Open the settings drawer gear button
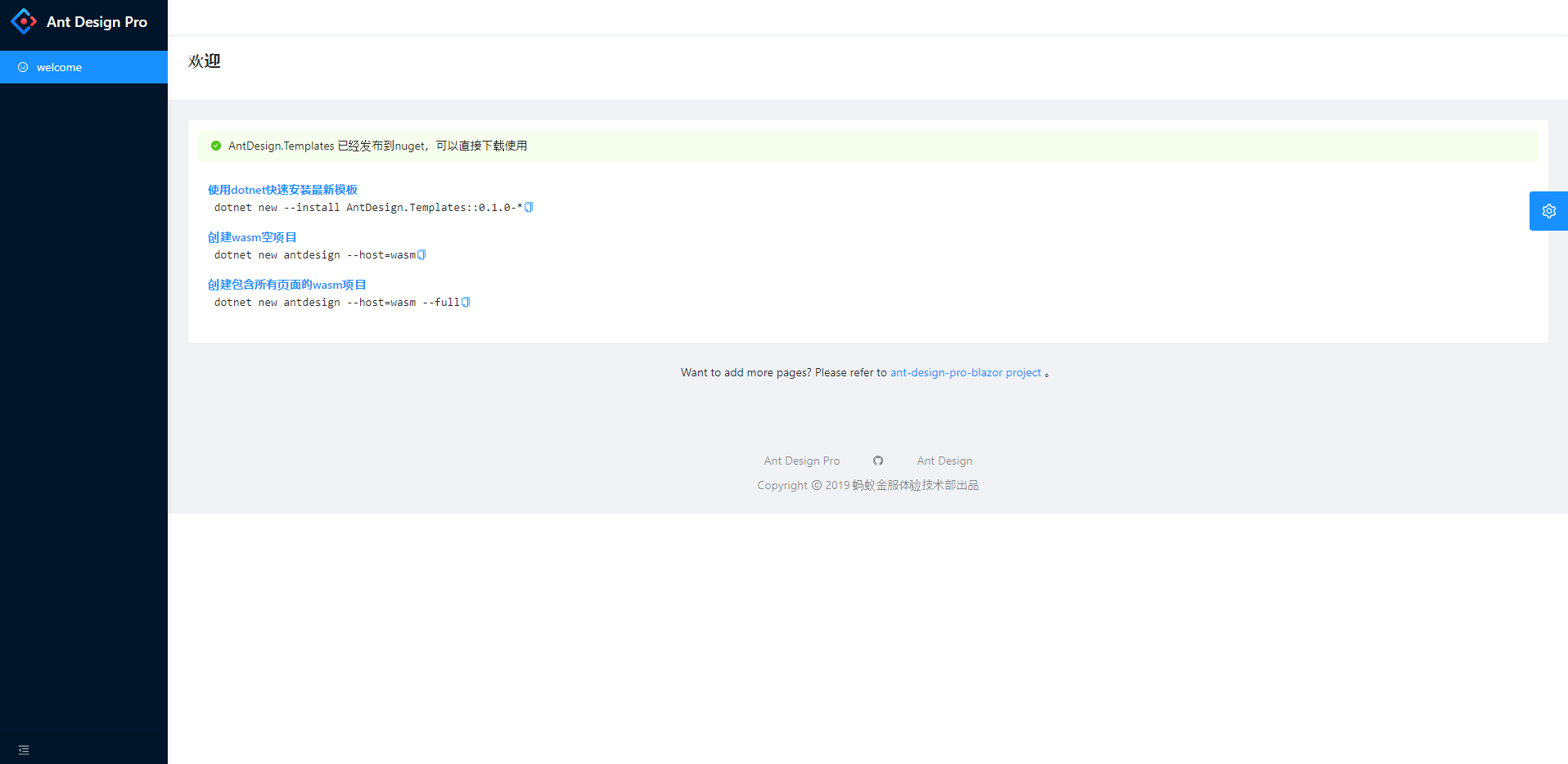 pos(1548,211)
